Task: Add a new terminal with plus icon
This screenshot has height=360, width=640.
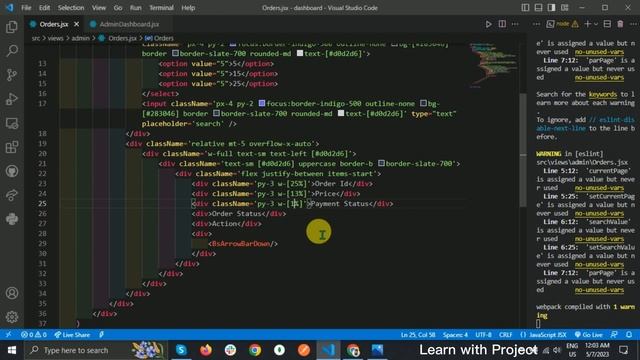Action: pos(587,24)
